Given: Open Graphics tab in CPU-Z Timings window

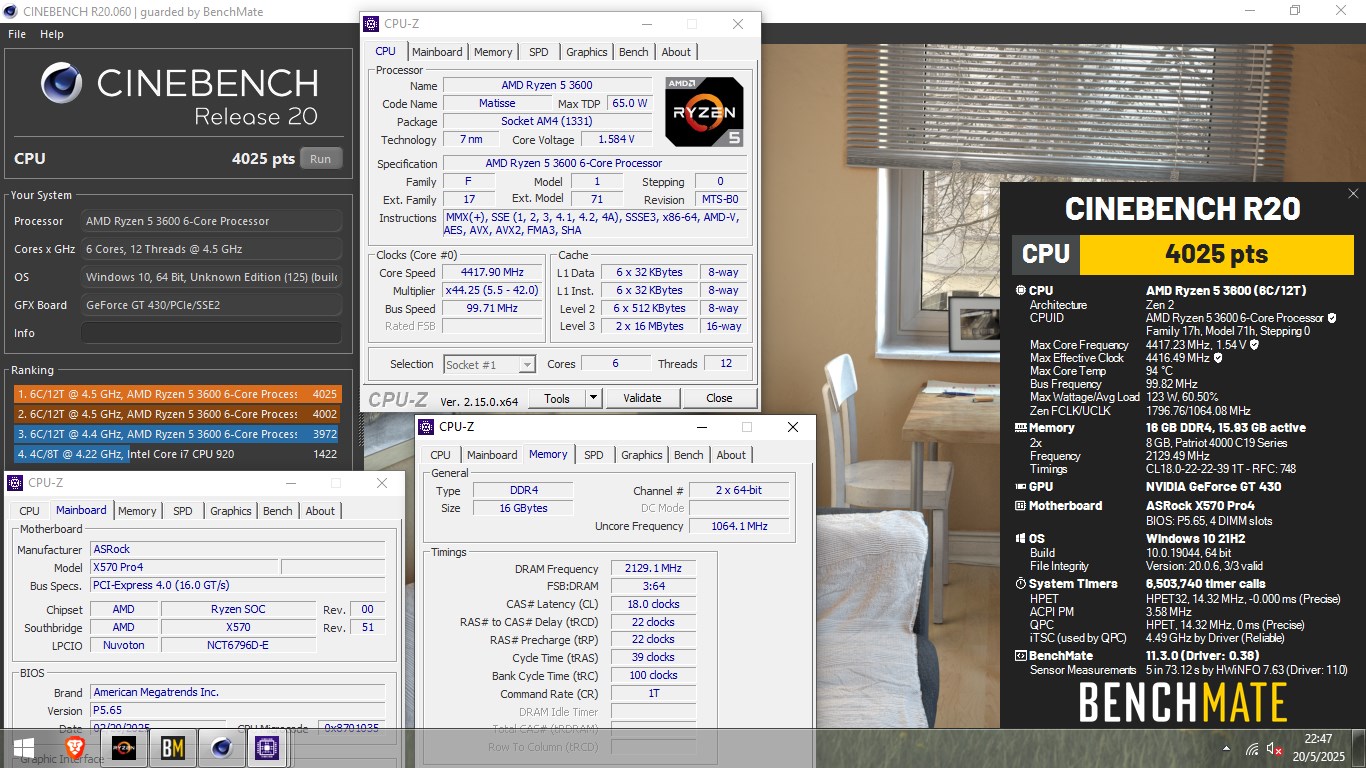Looking at the screenshot, I should (641, 455).
